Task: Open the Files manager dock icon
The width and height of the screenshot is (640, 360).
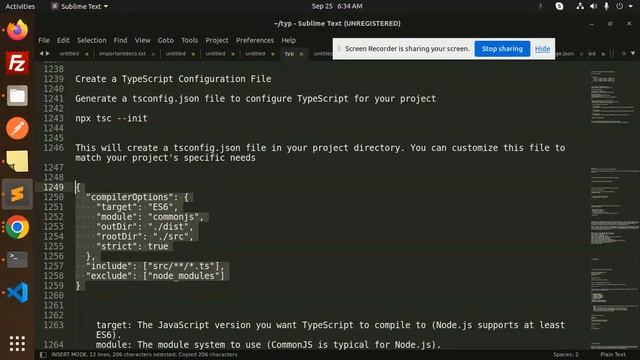Action: 17,96
